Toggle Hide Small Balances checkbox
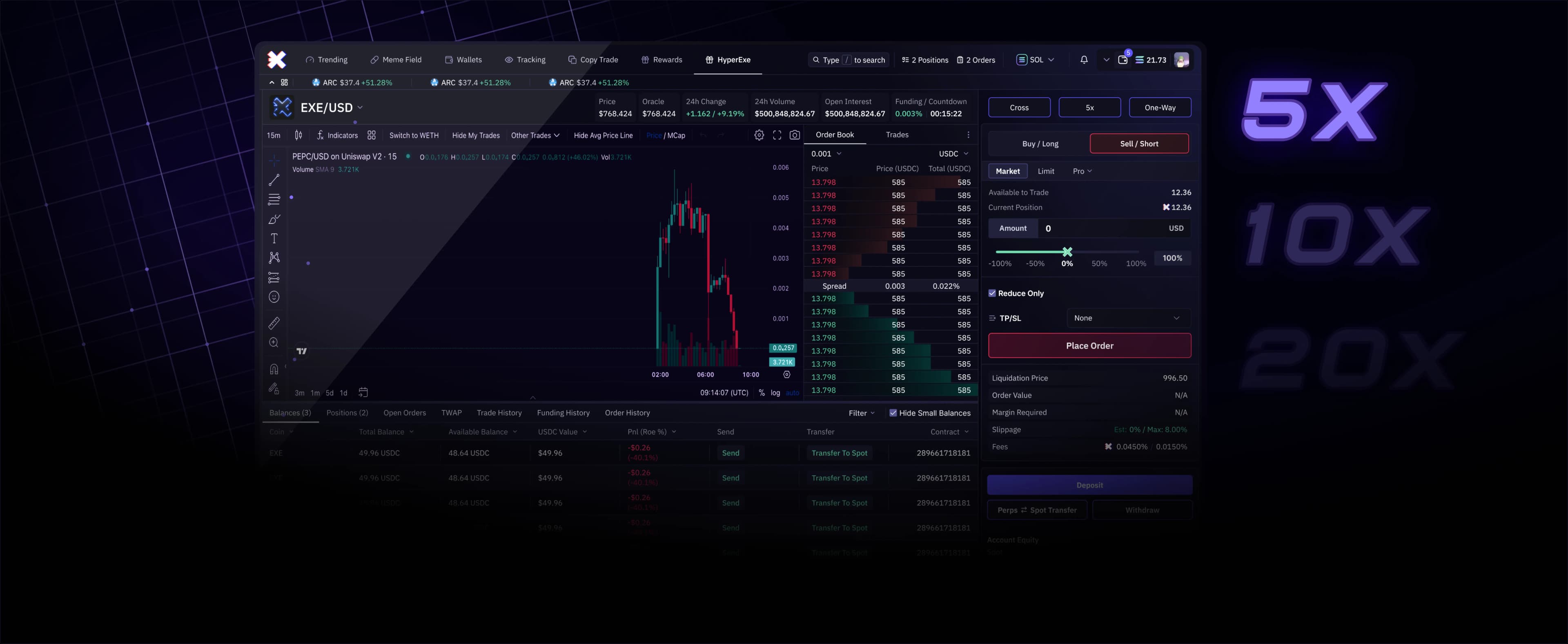Screen dimensions: 1568x644 893,413
